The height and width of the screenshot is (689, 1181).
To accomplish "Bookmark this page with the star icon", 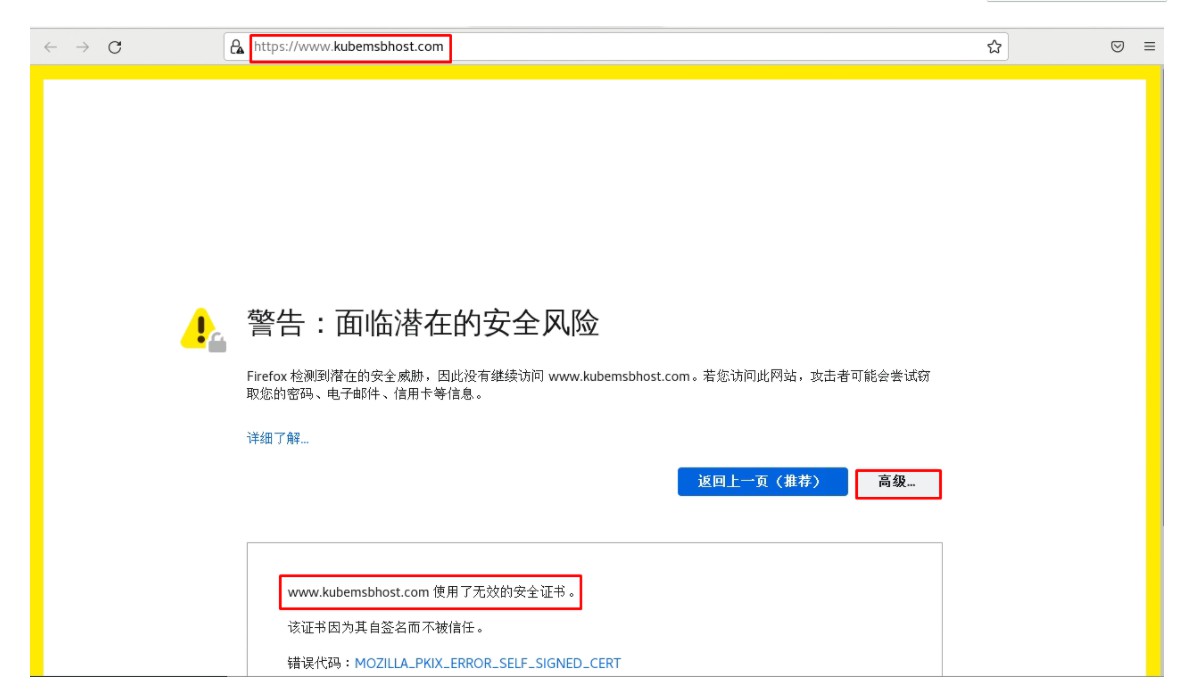I will coord(994,47).
